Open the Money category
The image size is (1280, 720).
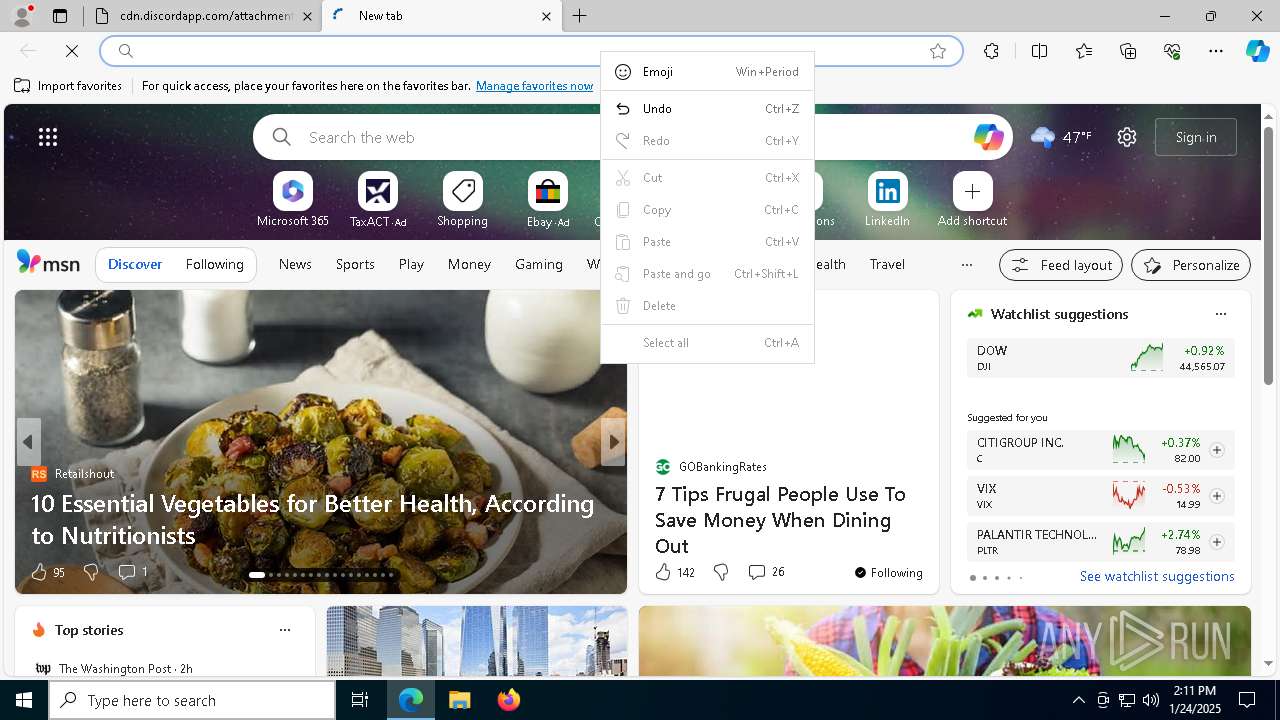[469, 264]
